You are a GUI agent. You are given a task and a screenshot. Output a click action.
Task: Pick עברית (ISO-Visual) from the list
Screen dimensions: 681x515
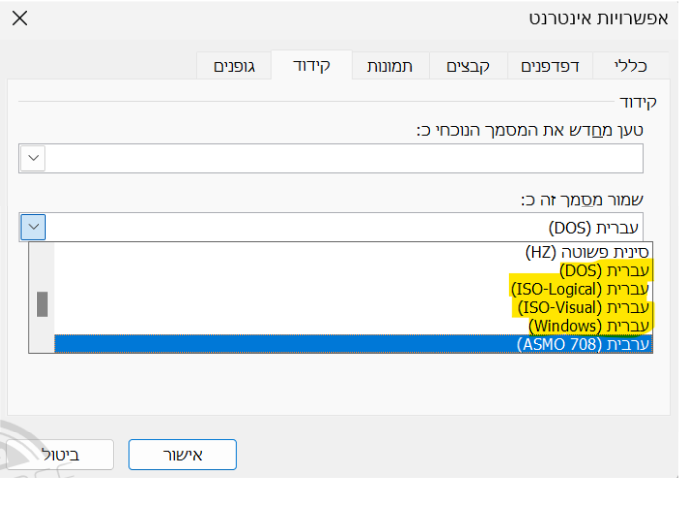[583, 307]
